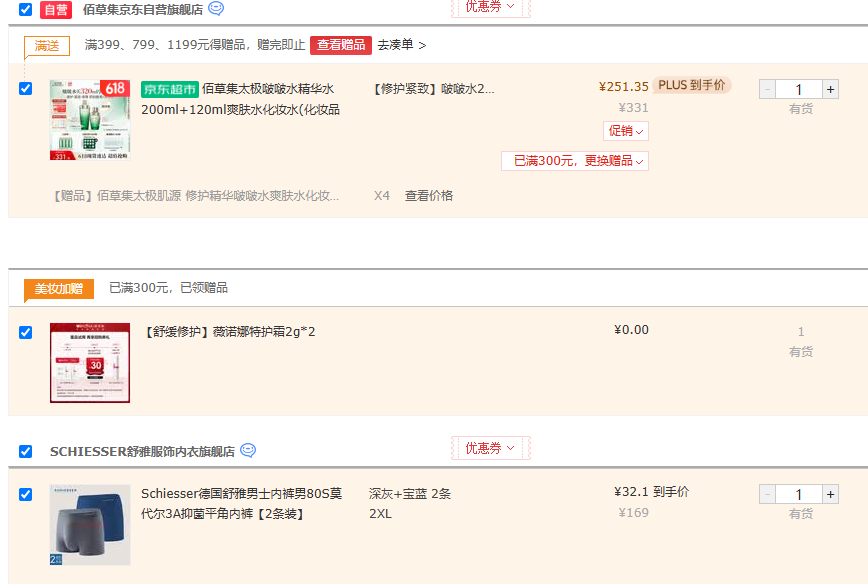Decrease quantity of 佰草集 啵啵水
Screen dimensions: 868x584
click(767, 90)
